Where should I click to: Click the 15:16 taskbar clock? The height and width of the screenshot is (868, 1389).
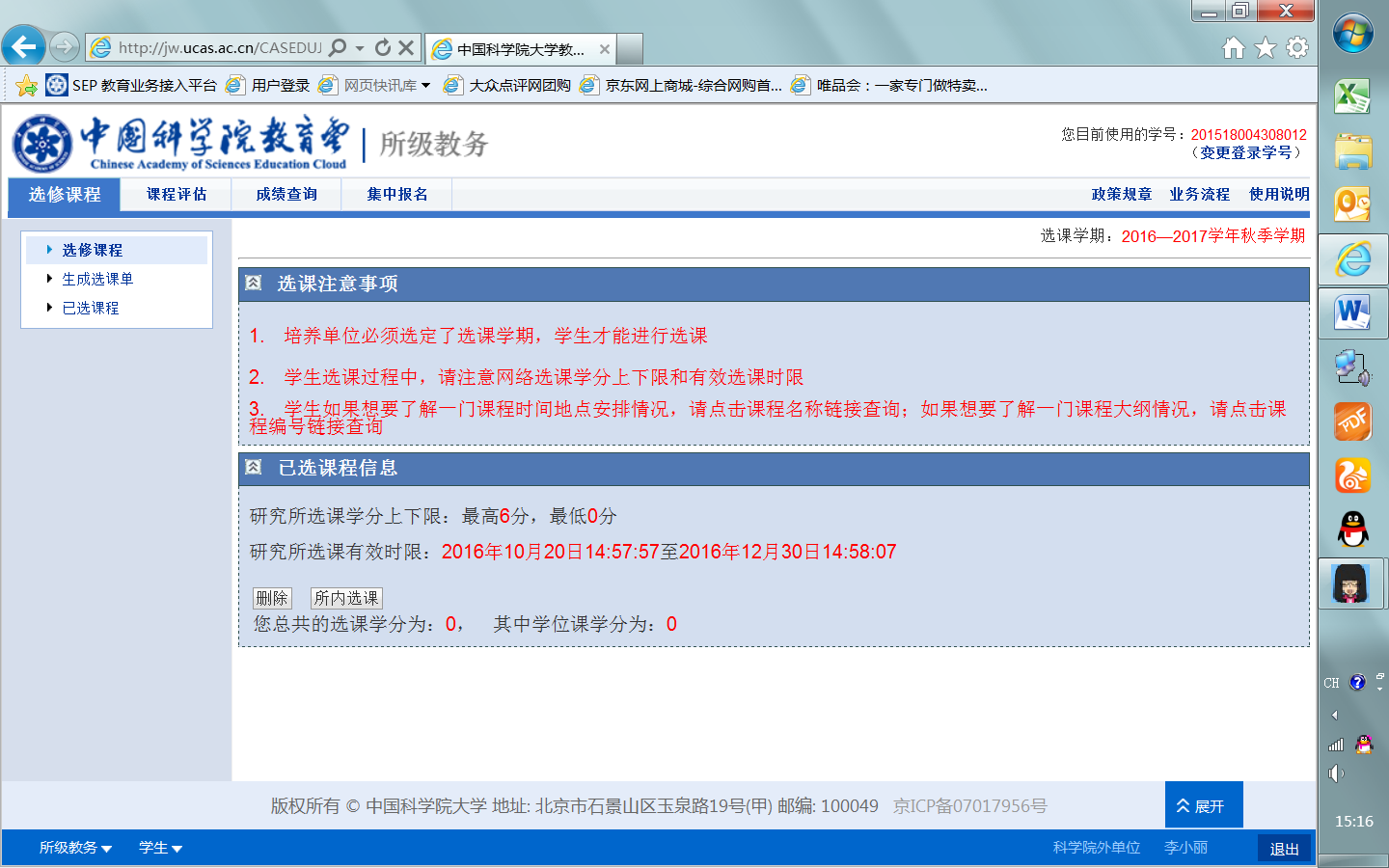click(x=1353, y=822)
